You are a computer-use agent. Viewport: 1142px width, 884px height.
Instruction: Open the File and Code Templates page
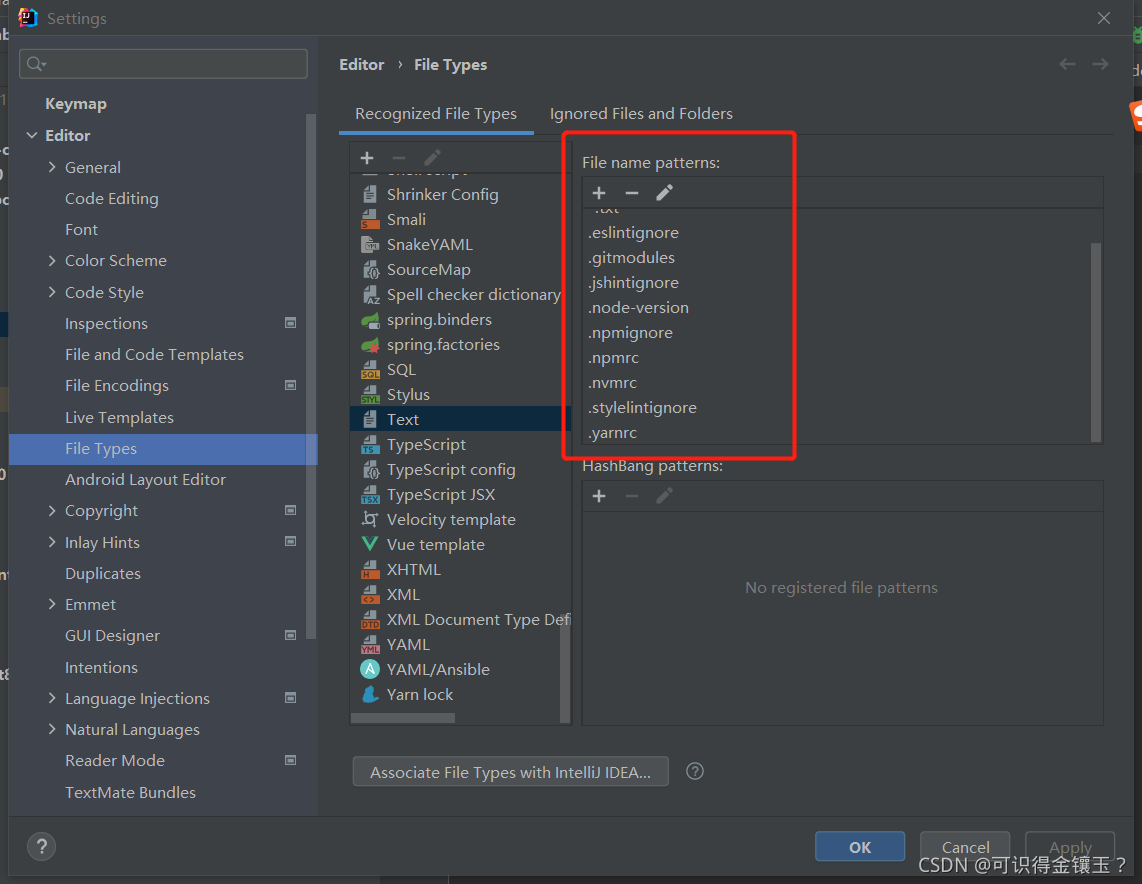[154, 355]
